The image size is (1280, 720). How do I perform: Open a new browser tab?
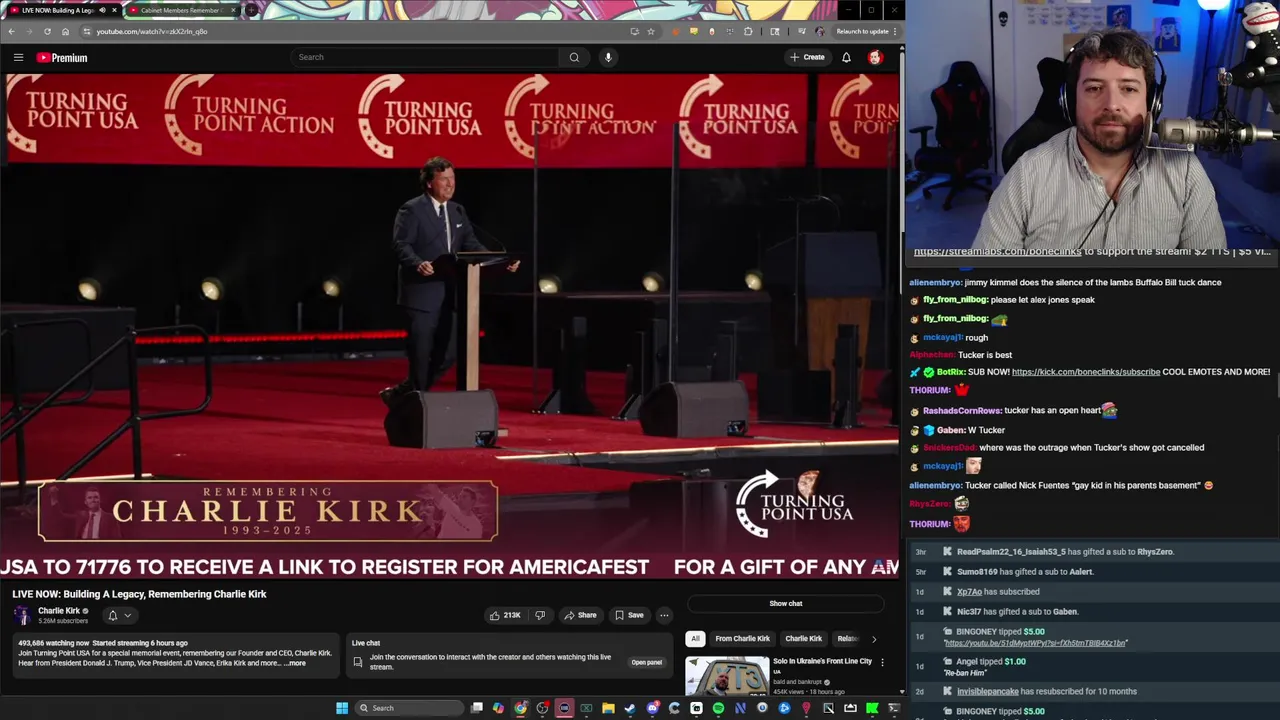[252, 10]
